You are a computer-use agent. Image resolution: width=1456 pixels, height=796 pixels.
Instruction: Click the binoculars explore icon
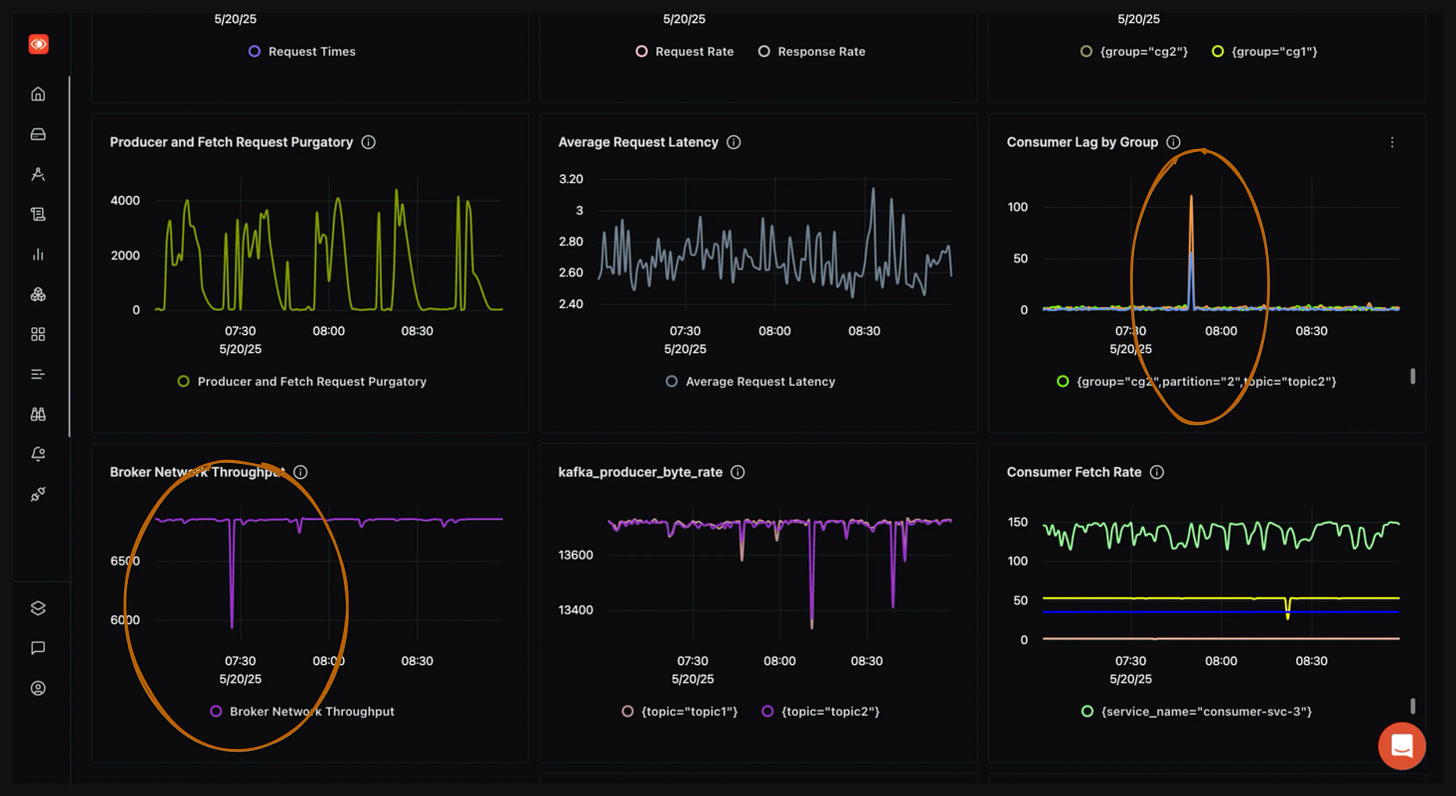(38, 413)
